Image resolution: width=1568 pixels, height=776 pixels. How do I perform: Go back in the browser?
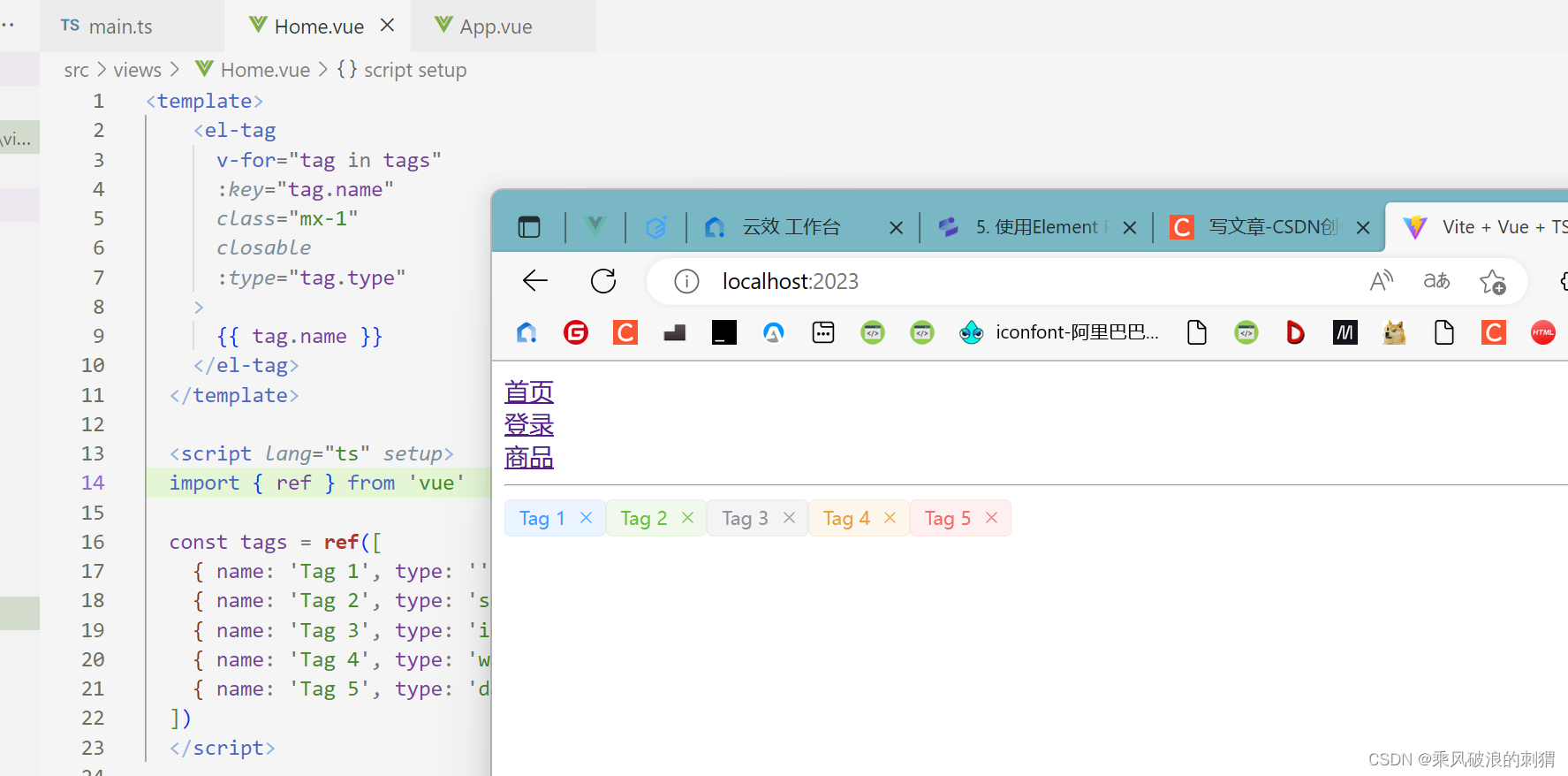coord(535,281)
